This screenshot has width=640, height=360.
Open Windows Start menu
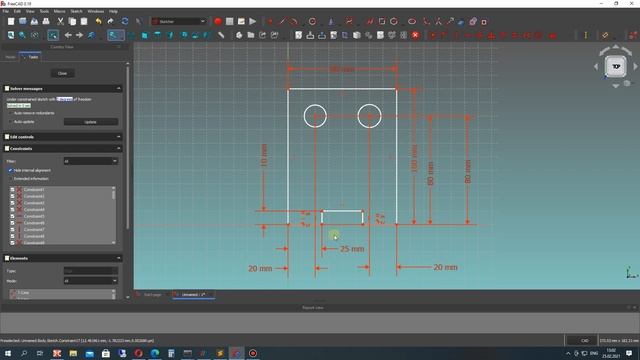pyautogui.click(x=7, y=353)
